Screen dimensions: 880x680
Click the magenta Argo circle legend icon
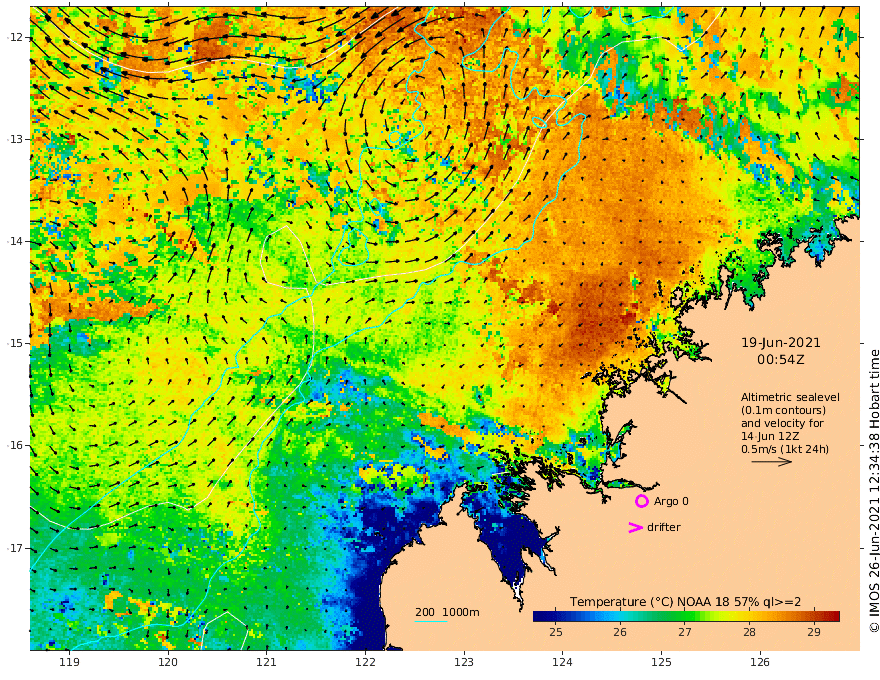[641, 501]
